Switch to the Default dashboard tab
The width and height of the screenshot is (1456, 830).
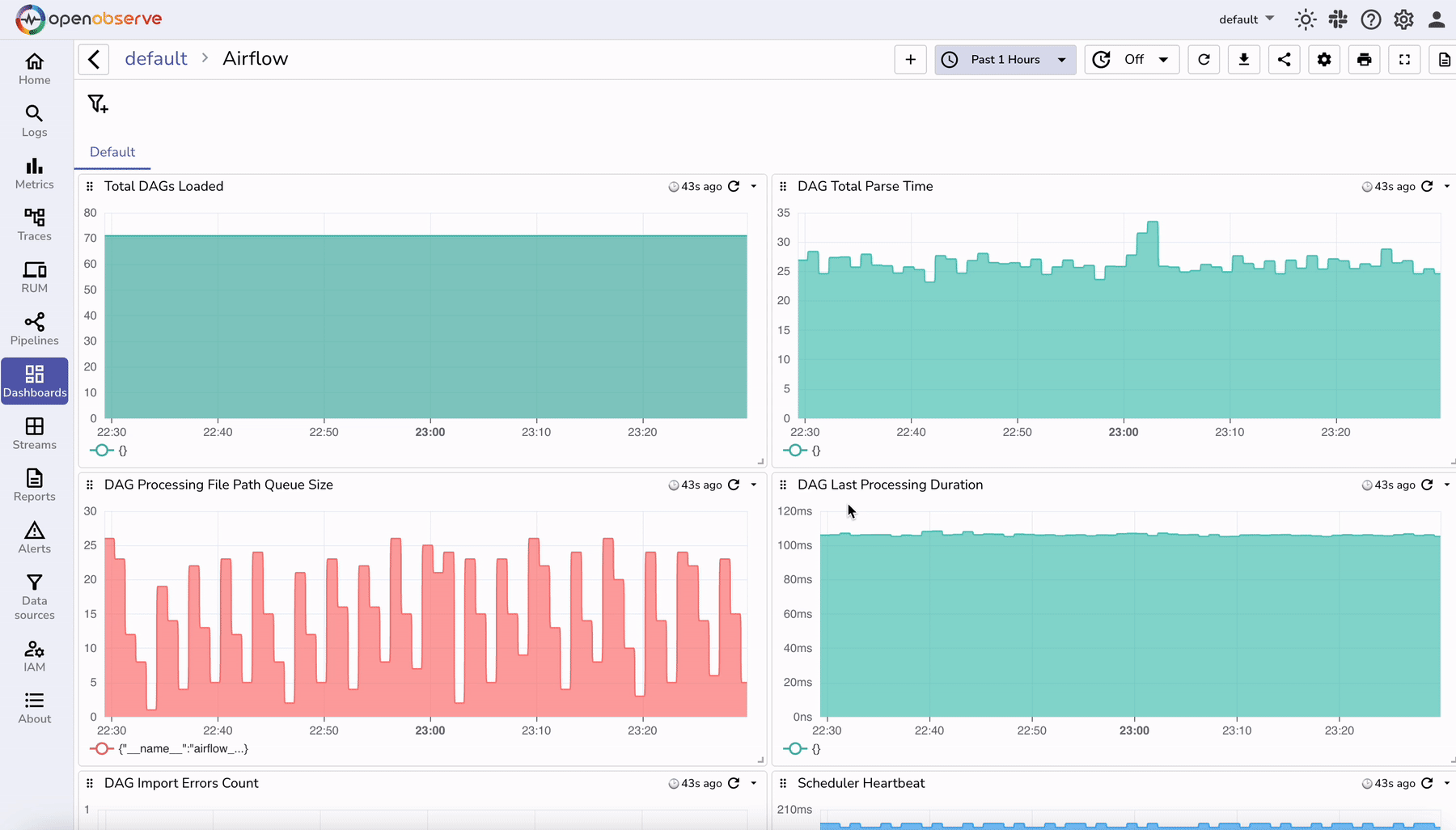pos(112,152)
